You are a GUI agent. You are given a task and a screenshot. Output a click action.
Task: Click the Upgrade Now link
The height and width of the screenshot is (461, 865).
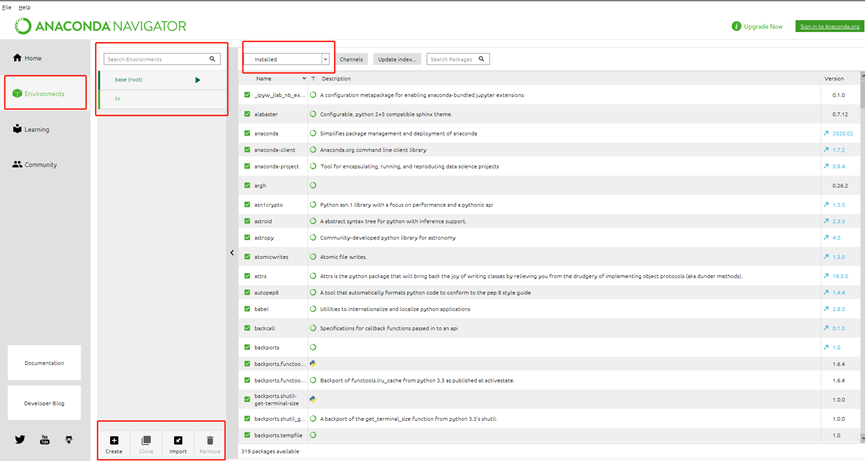pyautogui.click(x=763, y=26)
